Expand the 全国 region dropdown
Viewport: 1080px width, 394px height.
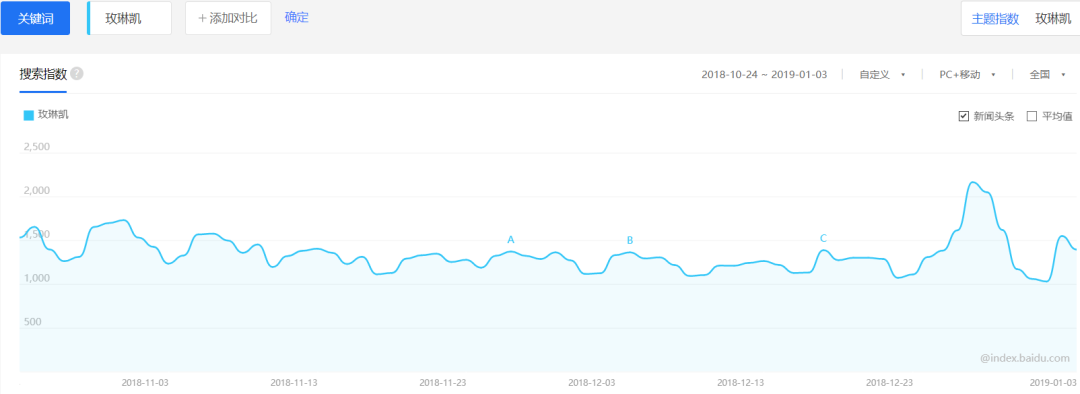click(1047, 74)
